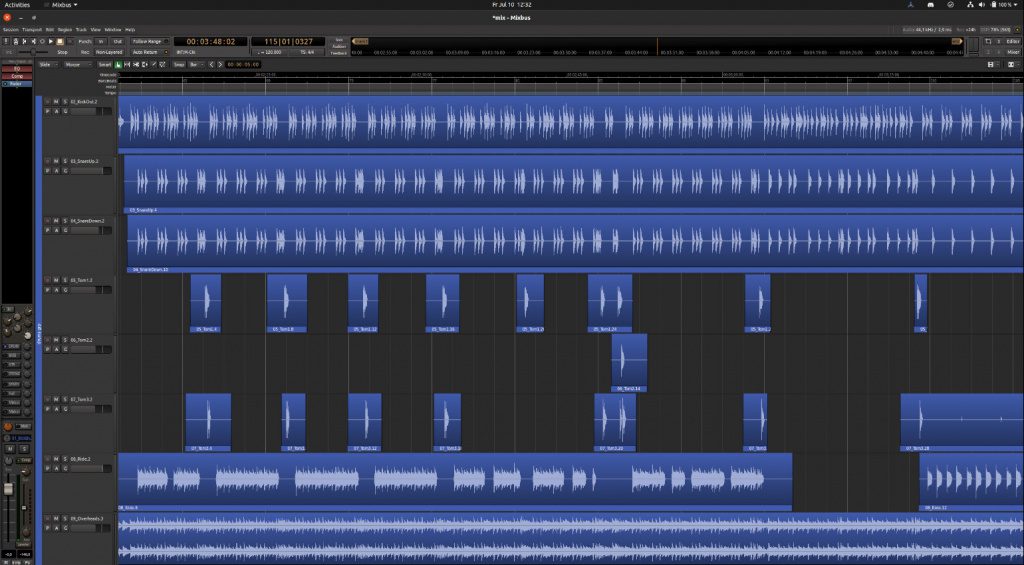The width and height of the screenshot is (1024, 565).
Task: Open the Window menu
Action: click(113, 29)
